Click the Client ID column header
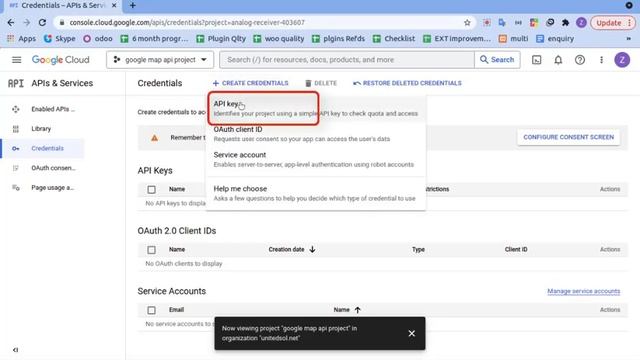Screen dimensions: 640x360 point(516,249)
